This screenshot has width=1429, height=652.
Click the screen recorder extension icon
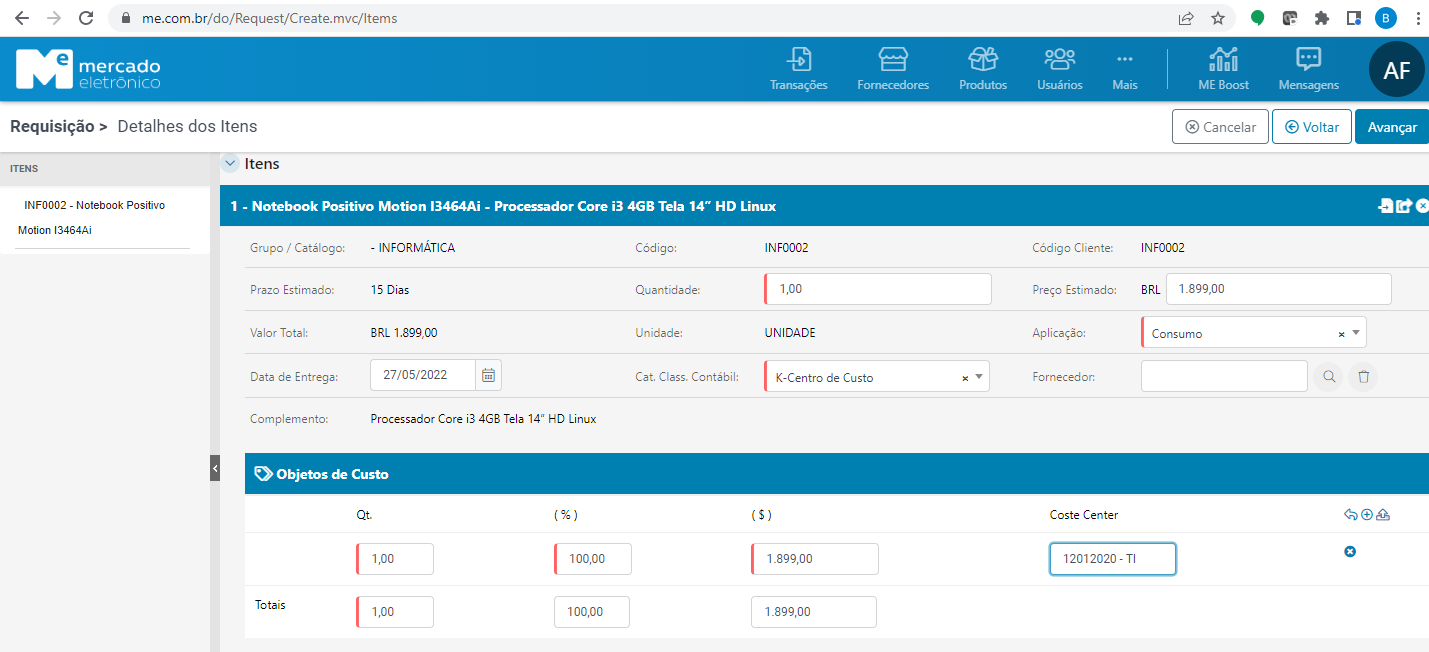tap(1290, 18)
